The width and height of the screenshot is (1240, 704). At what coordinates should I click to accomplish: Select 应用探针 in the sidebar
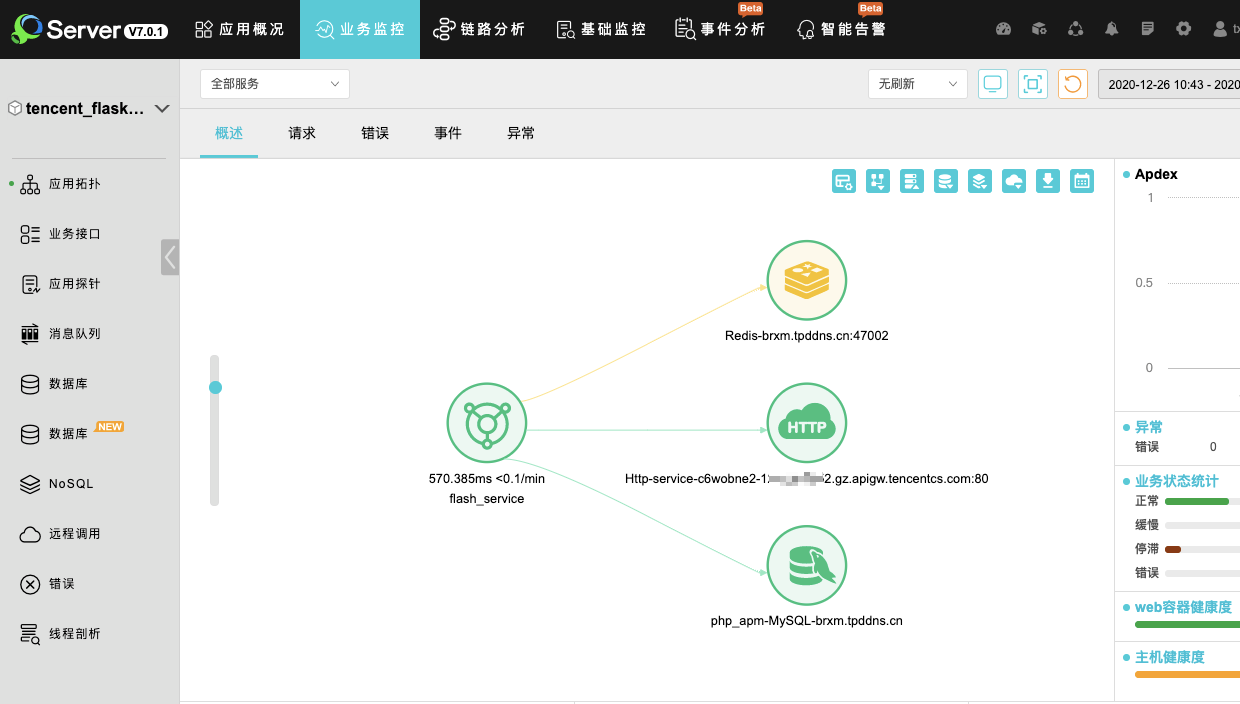pos(75,284)
